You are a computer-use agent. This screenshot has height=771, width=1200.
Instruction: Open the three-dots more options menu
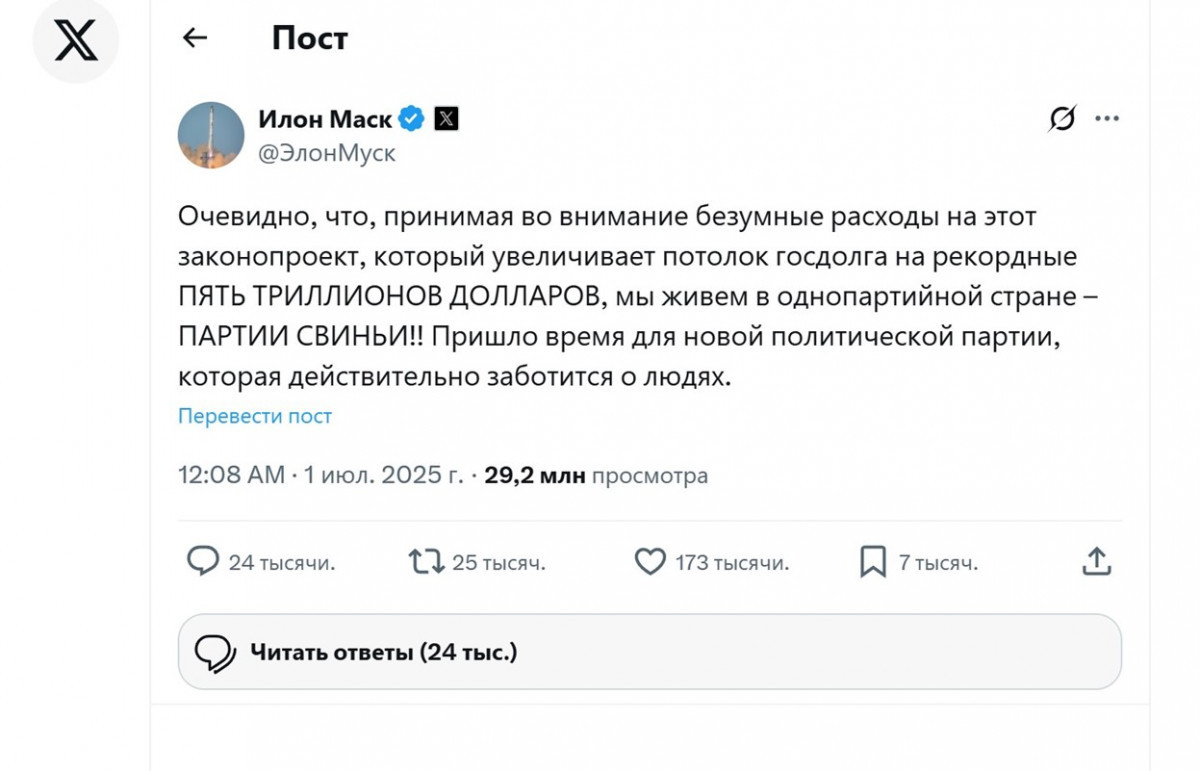1107,119
